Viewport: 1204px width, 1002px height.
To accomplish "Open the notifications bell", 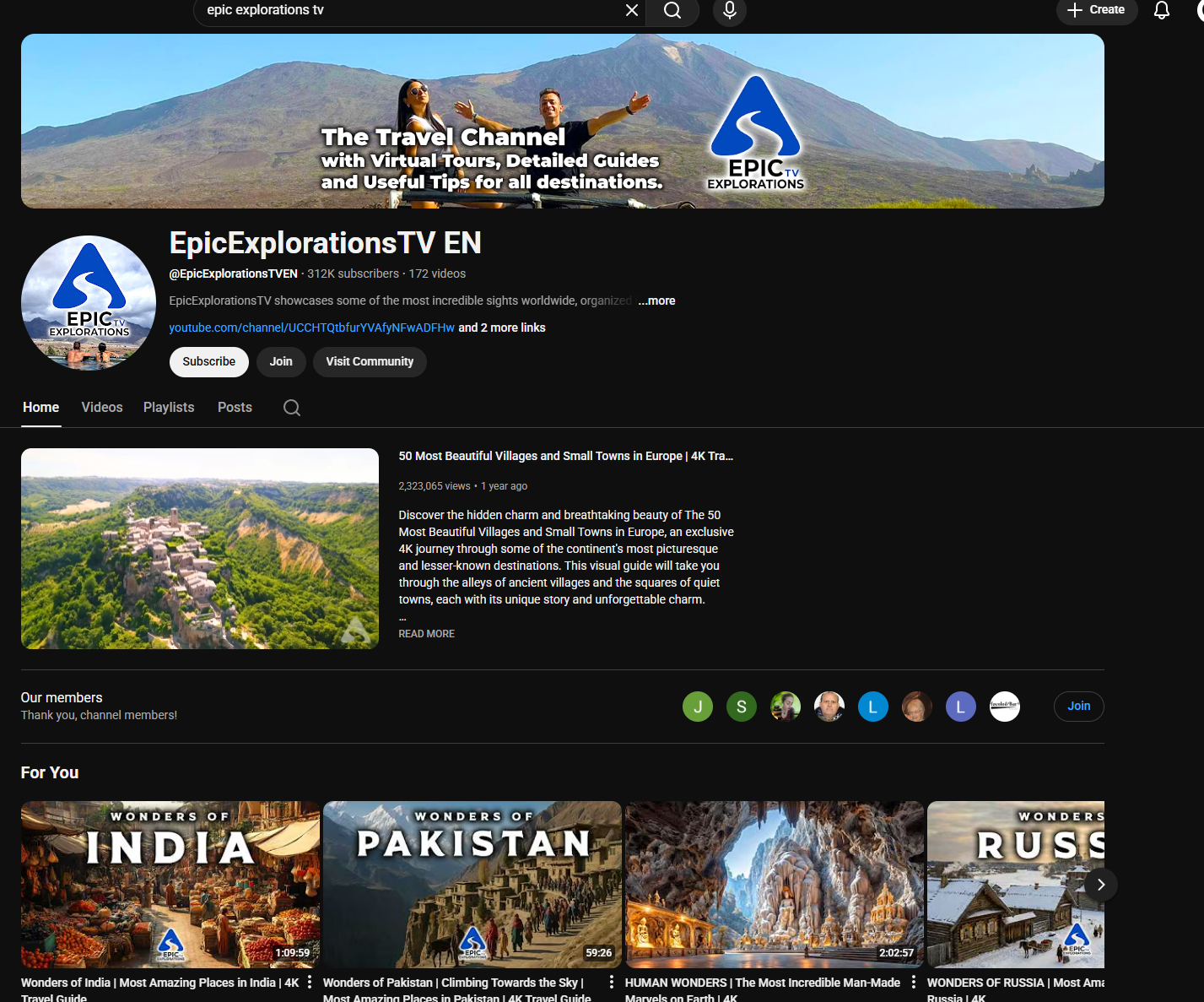I will tap(1161, 10).
